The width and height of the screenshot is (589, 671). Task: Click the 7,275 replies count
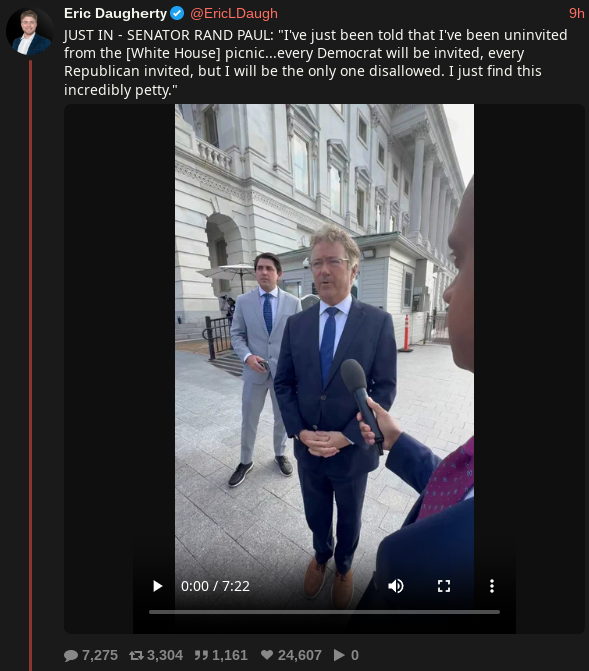pyautogui.click(x=100, y=655)
